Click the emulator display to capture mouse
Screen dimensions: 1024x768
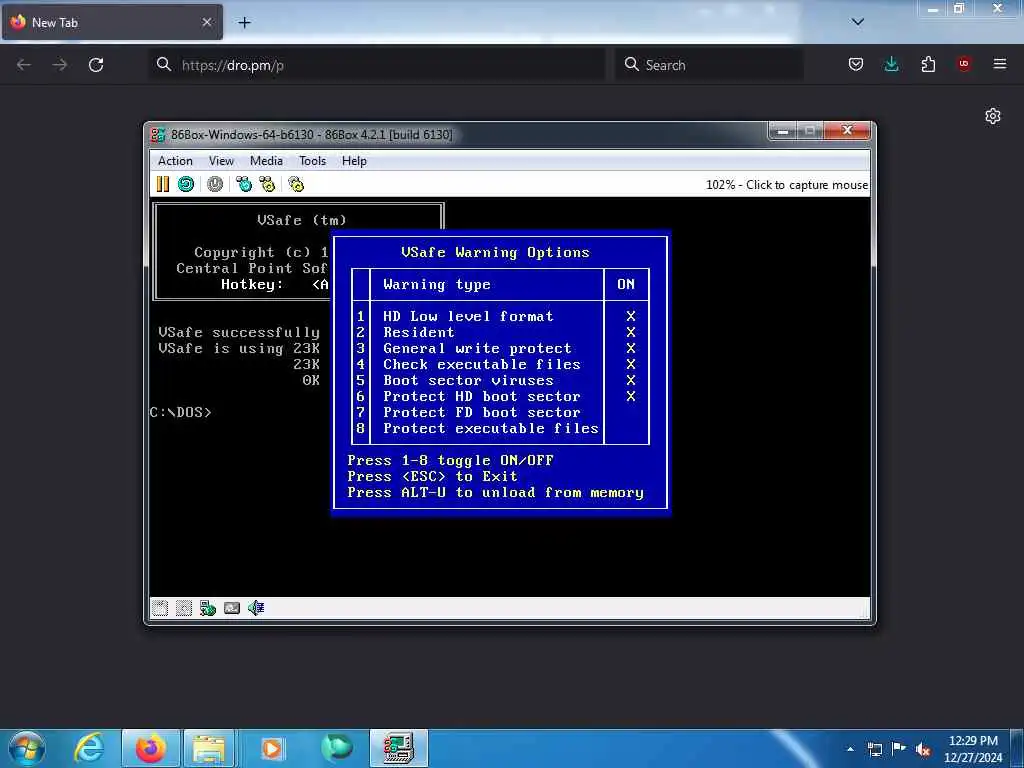[x=509, y=396]
